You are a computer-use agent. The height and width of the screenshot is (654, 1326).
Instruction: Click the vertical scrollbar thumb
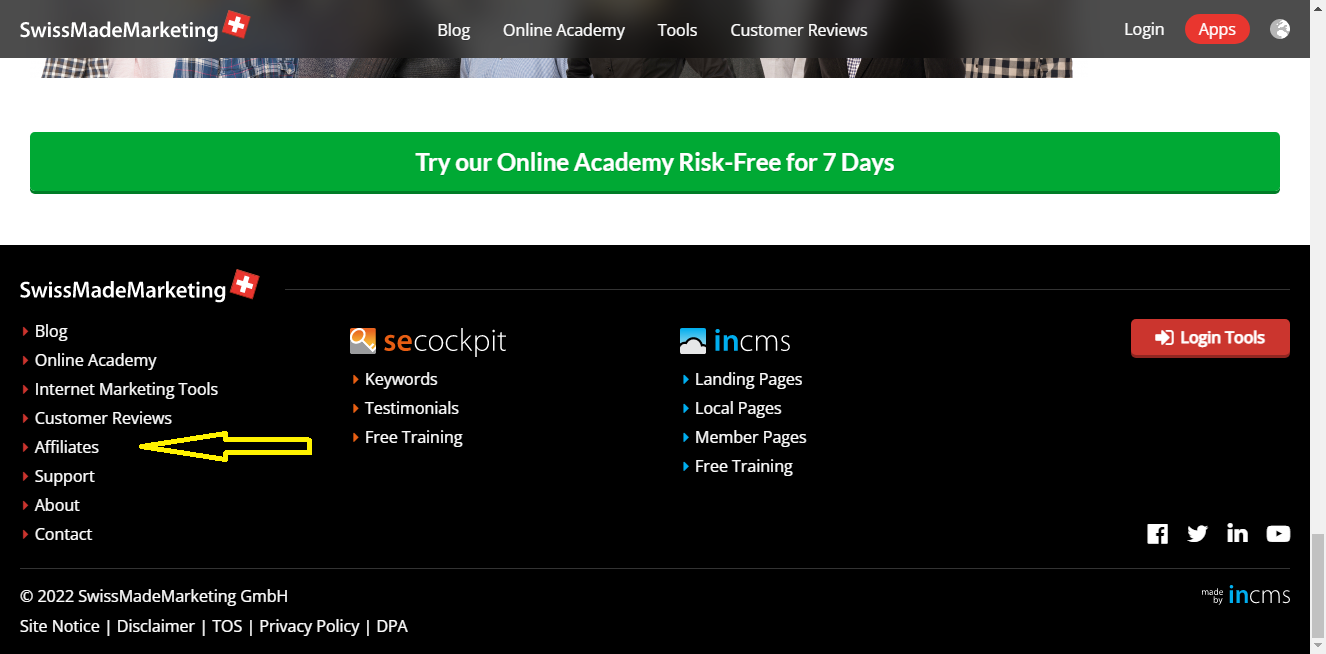click(x=1318, y=587)
